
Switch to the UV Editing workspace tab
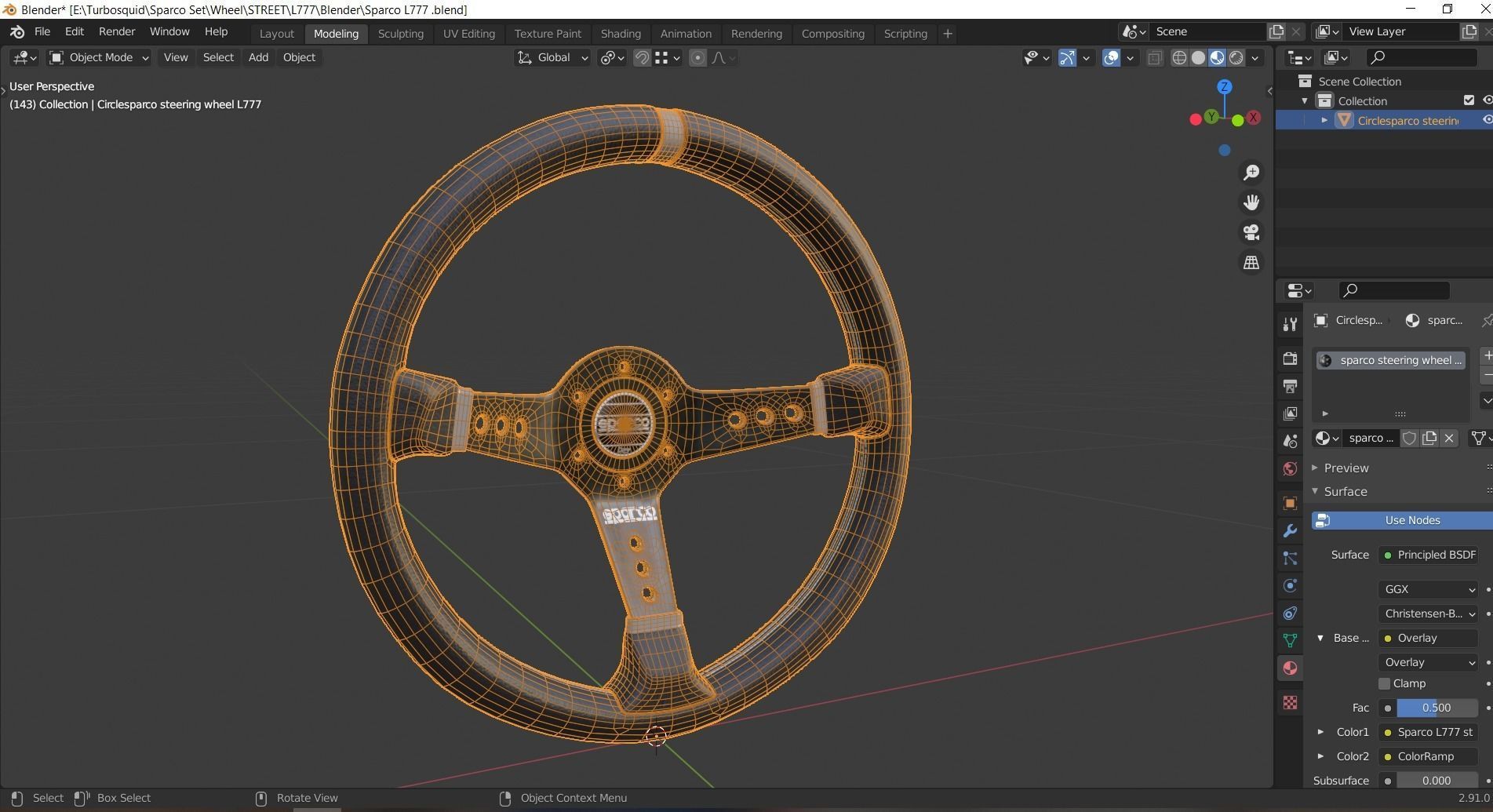468,34
